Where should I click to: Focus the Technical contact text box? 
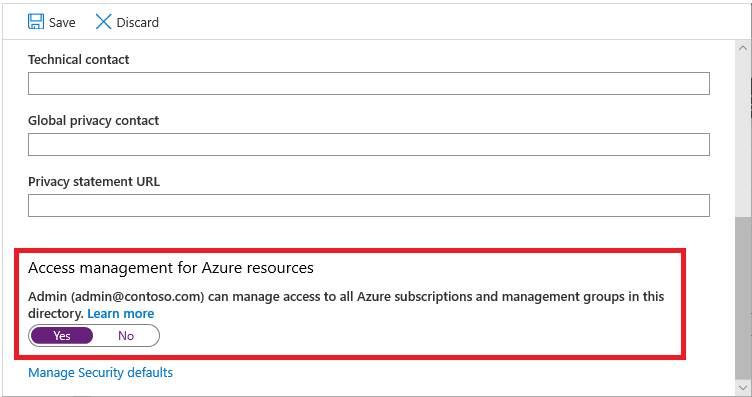[369, 83]
